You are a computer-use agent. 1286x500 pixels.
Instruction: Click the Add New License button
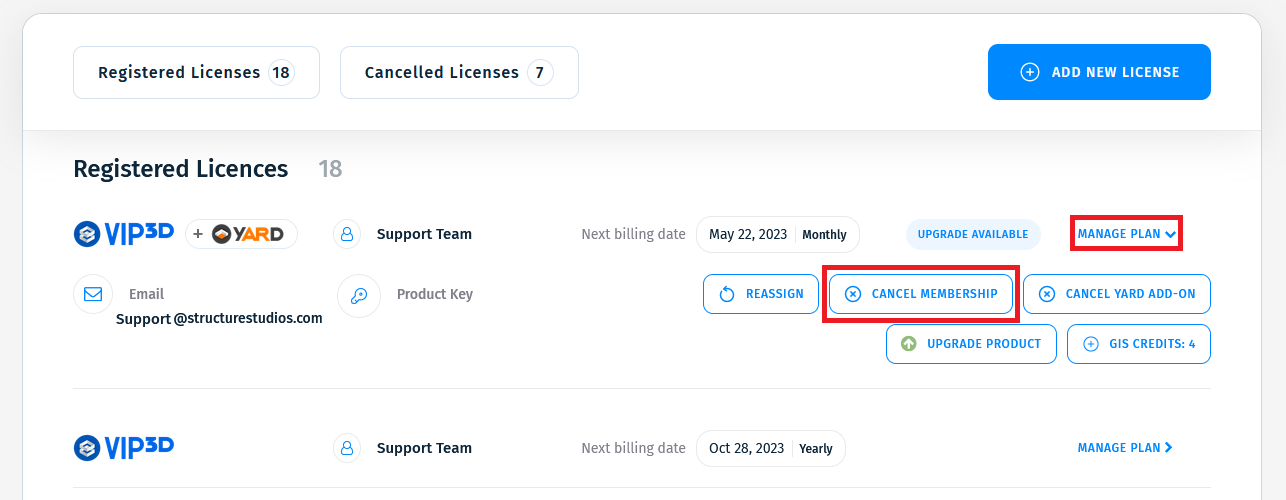coord(1099,72)
